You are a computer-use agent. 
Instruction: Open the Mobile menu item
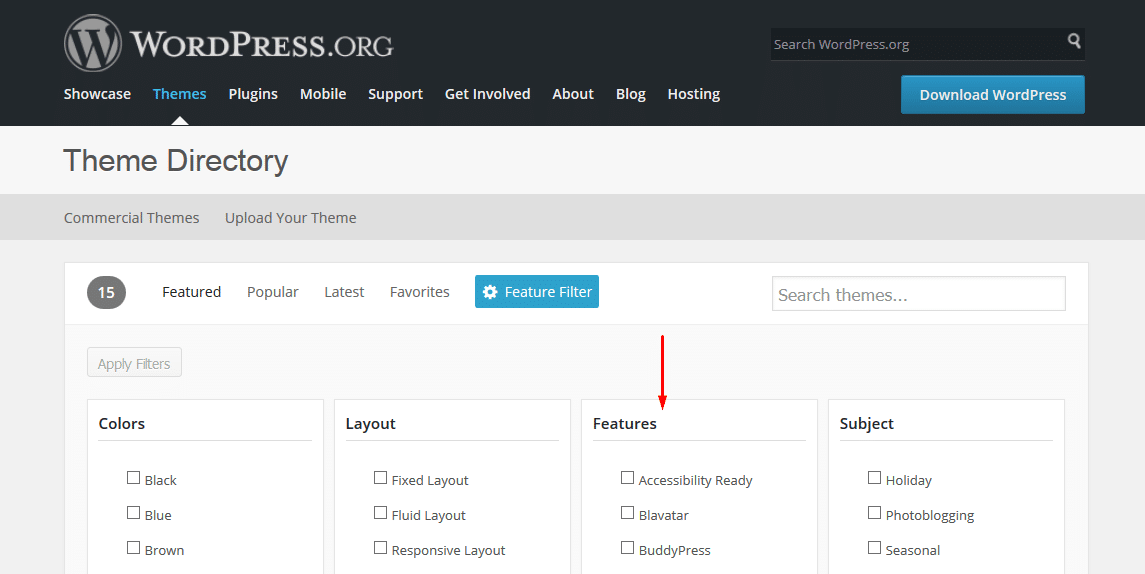[x=323, y=94]
